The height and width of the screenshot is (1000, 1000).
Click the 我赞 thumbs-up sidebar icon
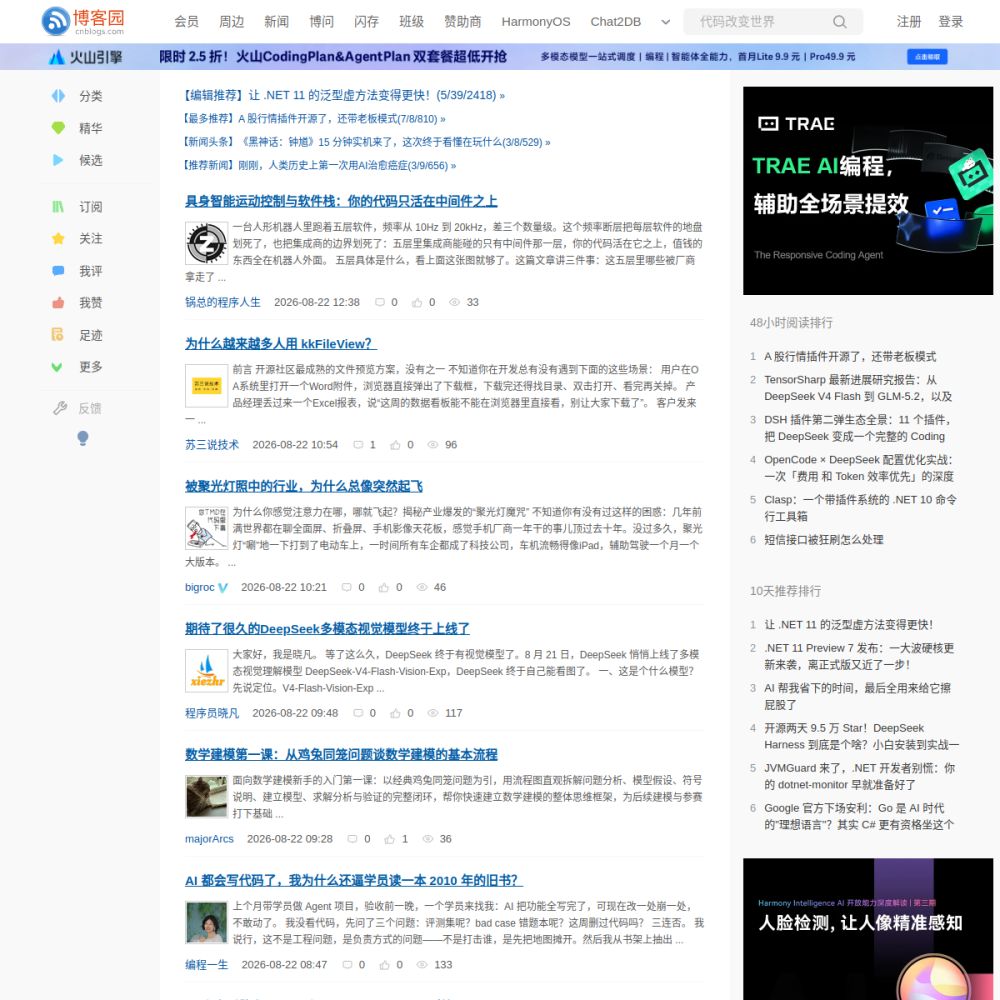tap(58, 302)
